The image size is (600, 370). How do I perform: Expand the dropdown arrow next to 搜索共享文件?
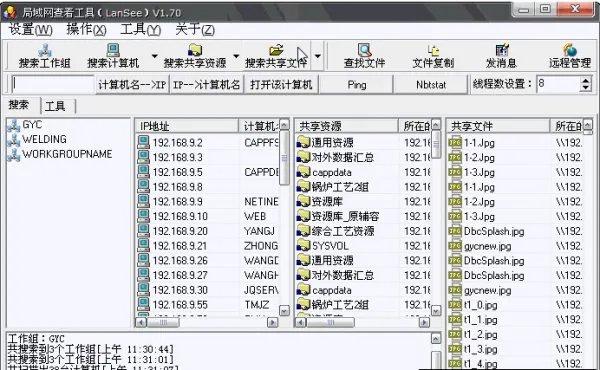[318, 56]
